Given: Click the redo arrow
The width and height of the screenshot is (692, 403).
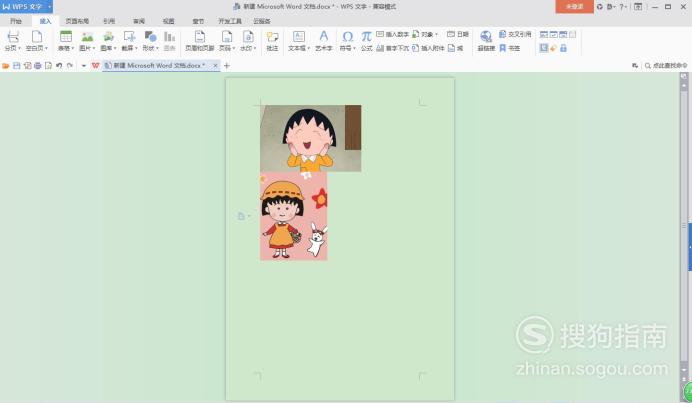Looking at the screenshot, I should point(70,66).
